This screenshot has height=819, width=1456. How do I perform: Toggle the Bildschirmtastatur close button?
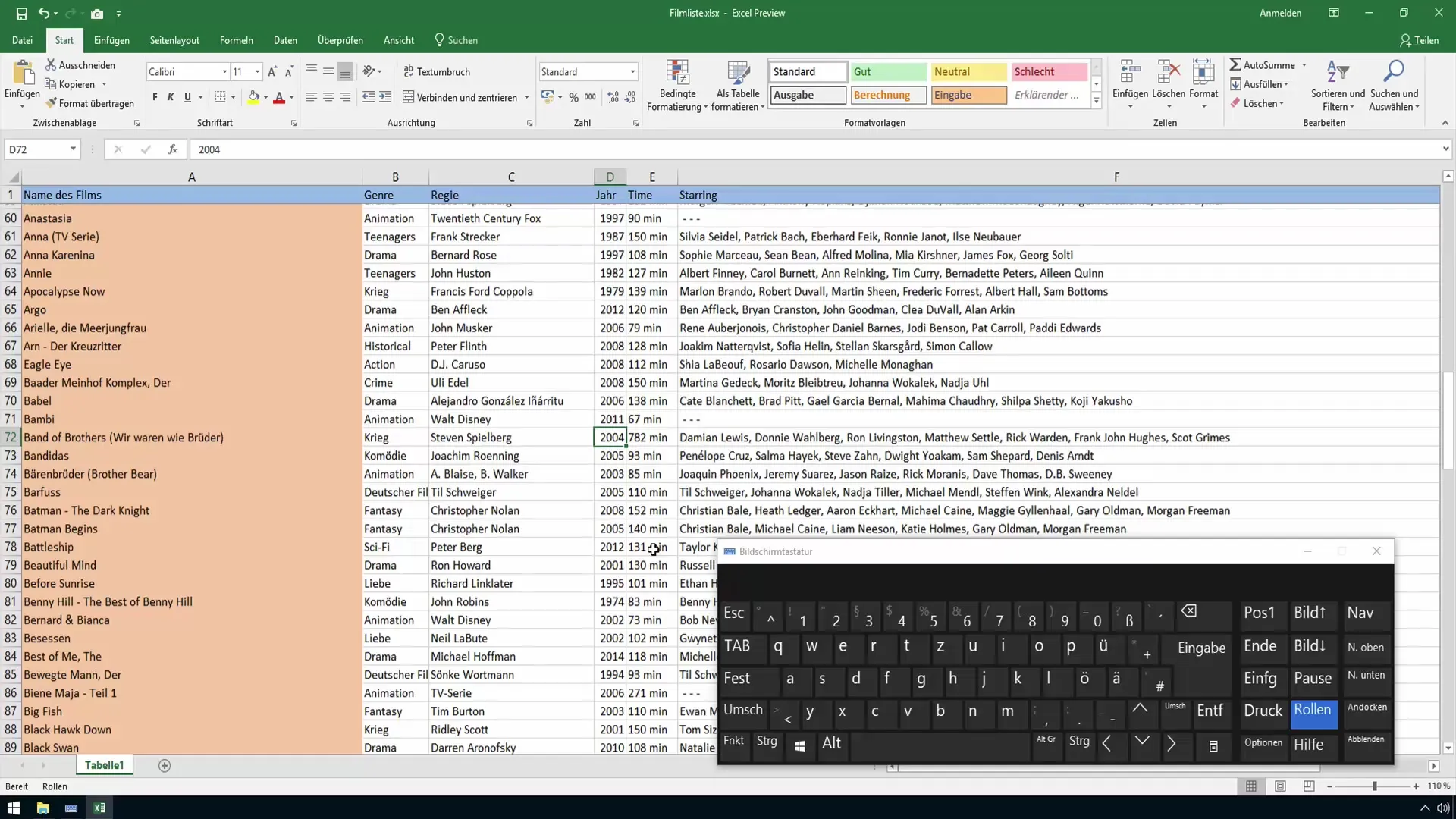pyautogui.click(x=1377, y=552)
